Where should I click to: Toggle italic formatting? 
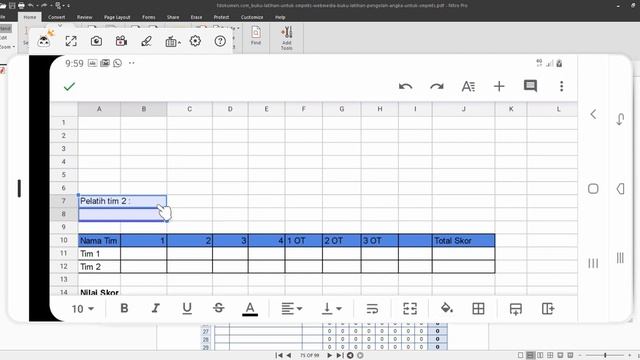pos(156,308)
